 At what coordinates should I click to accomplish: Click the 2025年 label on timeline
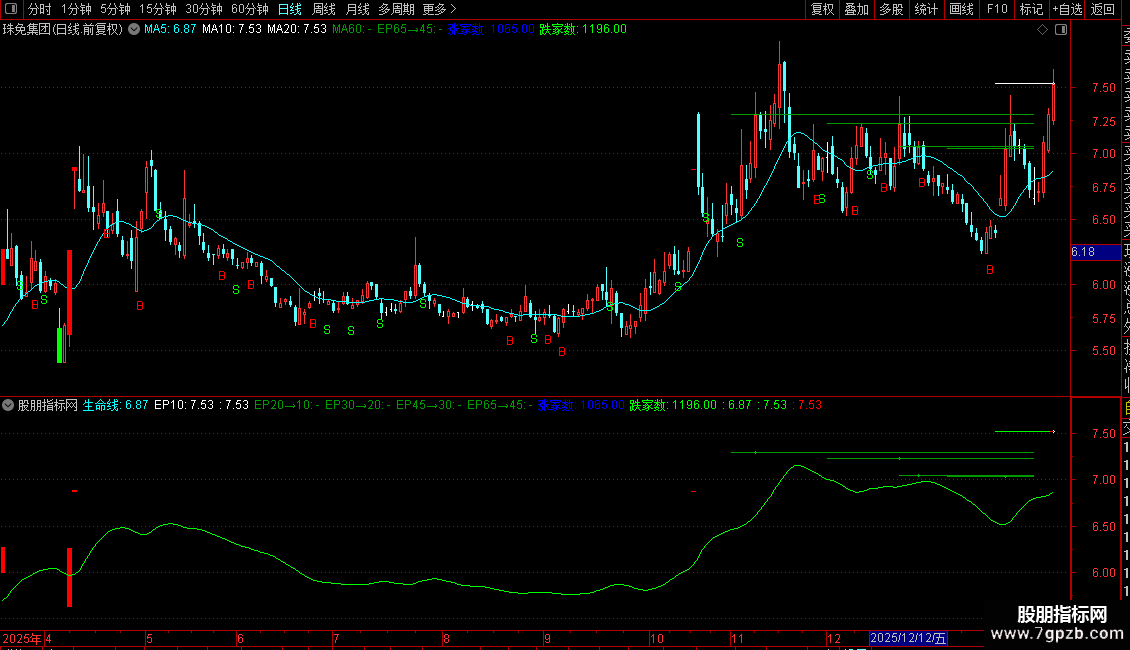(x=22, y=639)
